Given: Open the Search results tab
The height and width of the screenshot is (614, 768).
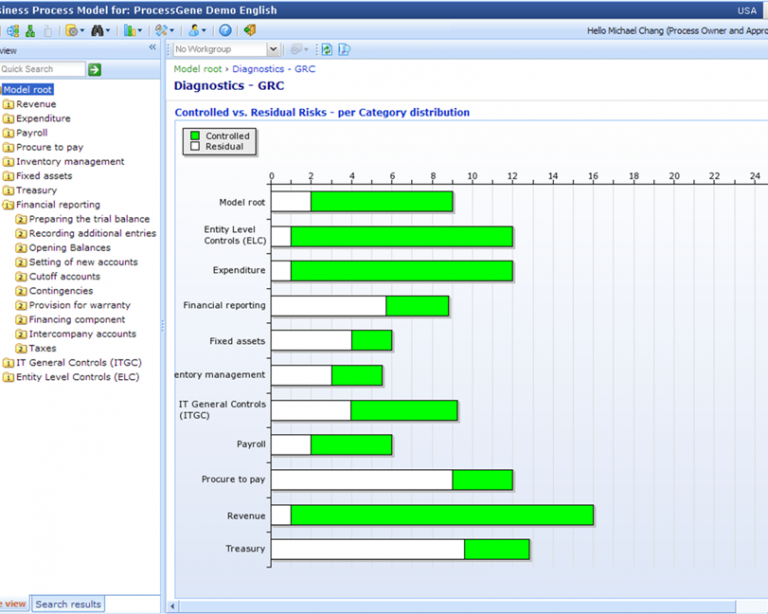Looking at the screenshot, I should [x=68, y=604].
